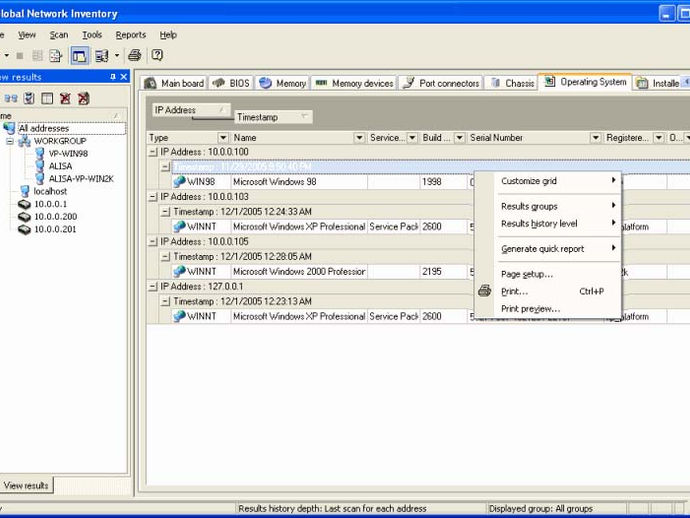690x518 pixels.
Task: Open the Service column filter dropdown
Action: tap(412, 138)
